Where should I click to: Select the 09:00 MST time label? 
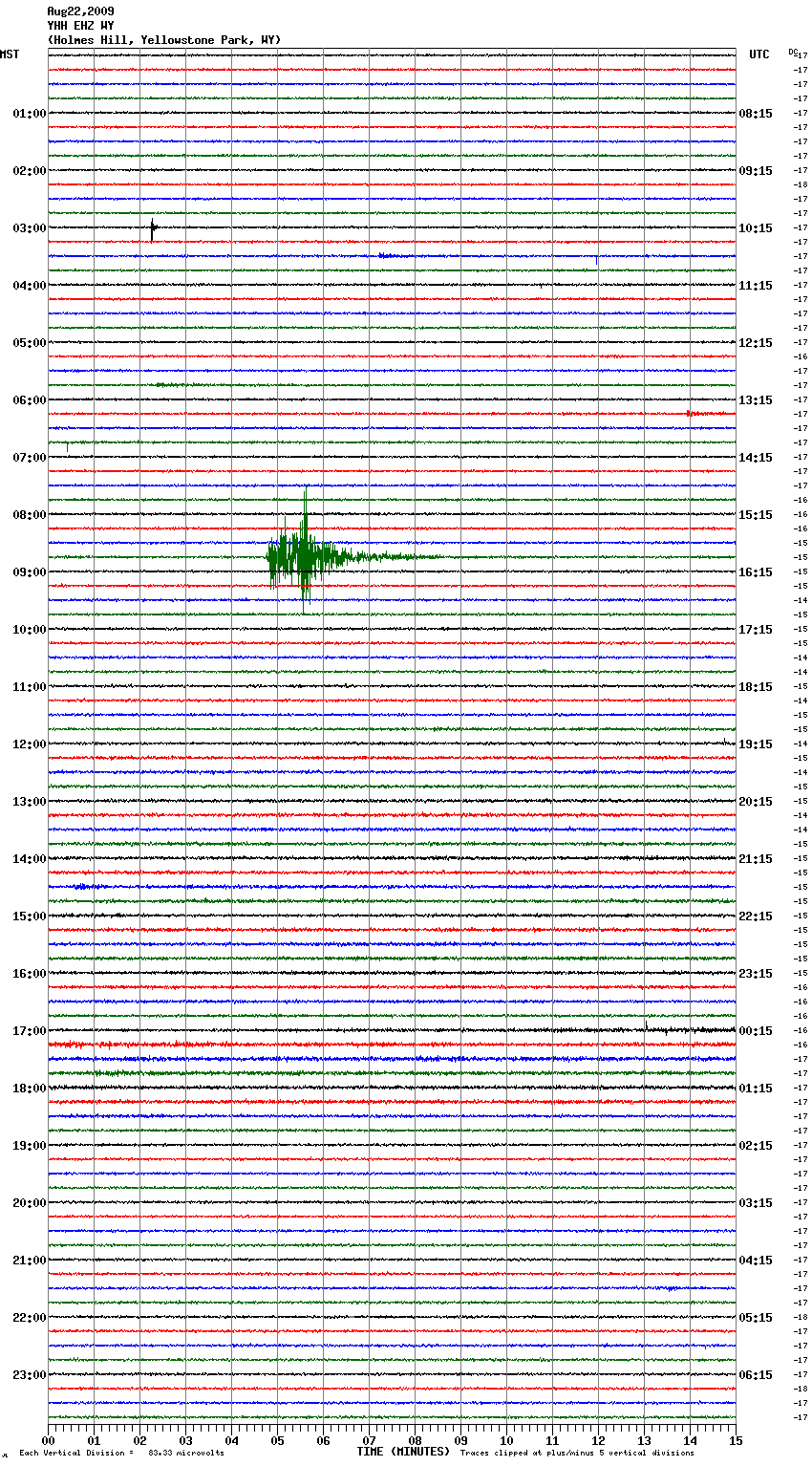coord(30,572)
